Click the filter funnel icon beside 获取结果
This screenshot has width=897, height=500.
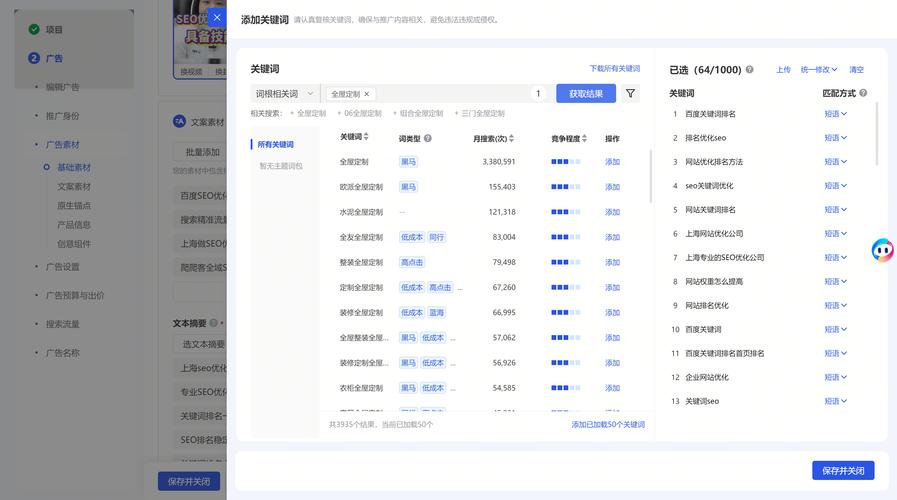[630, 94]
